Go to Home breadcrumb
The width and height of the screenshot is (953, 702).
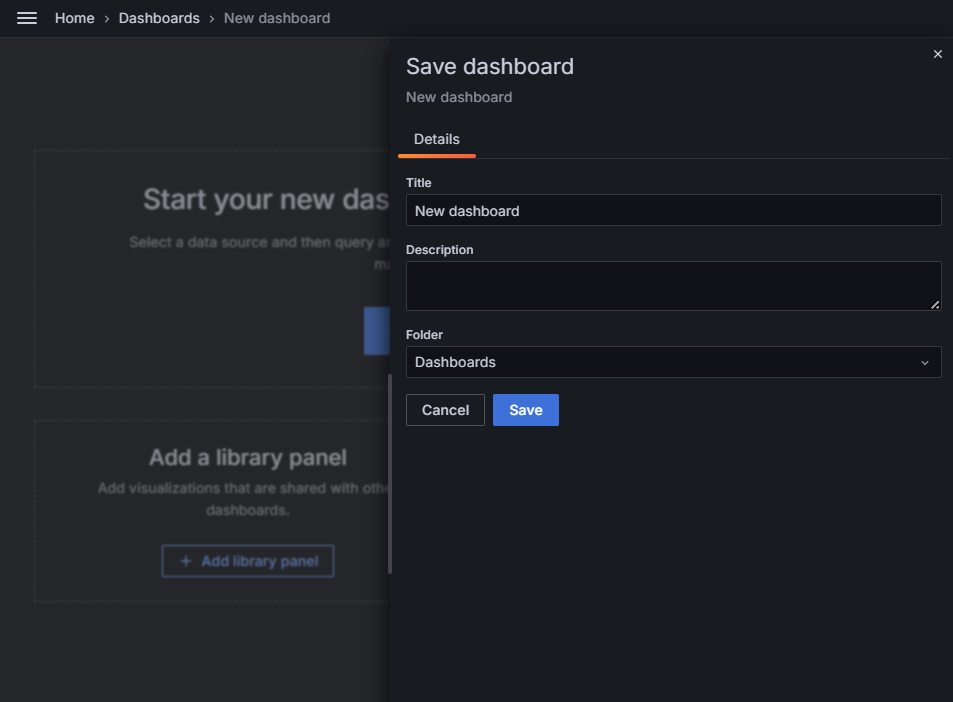[x=75, y=18]
